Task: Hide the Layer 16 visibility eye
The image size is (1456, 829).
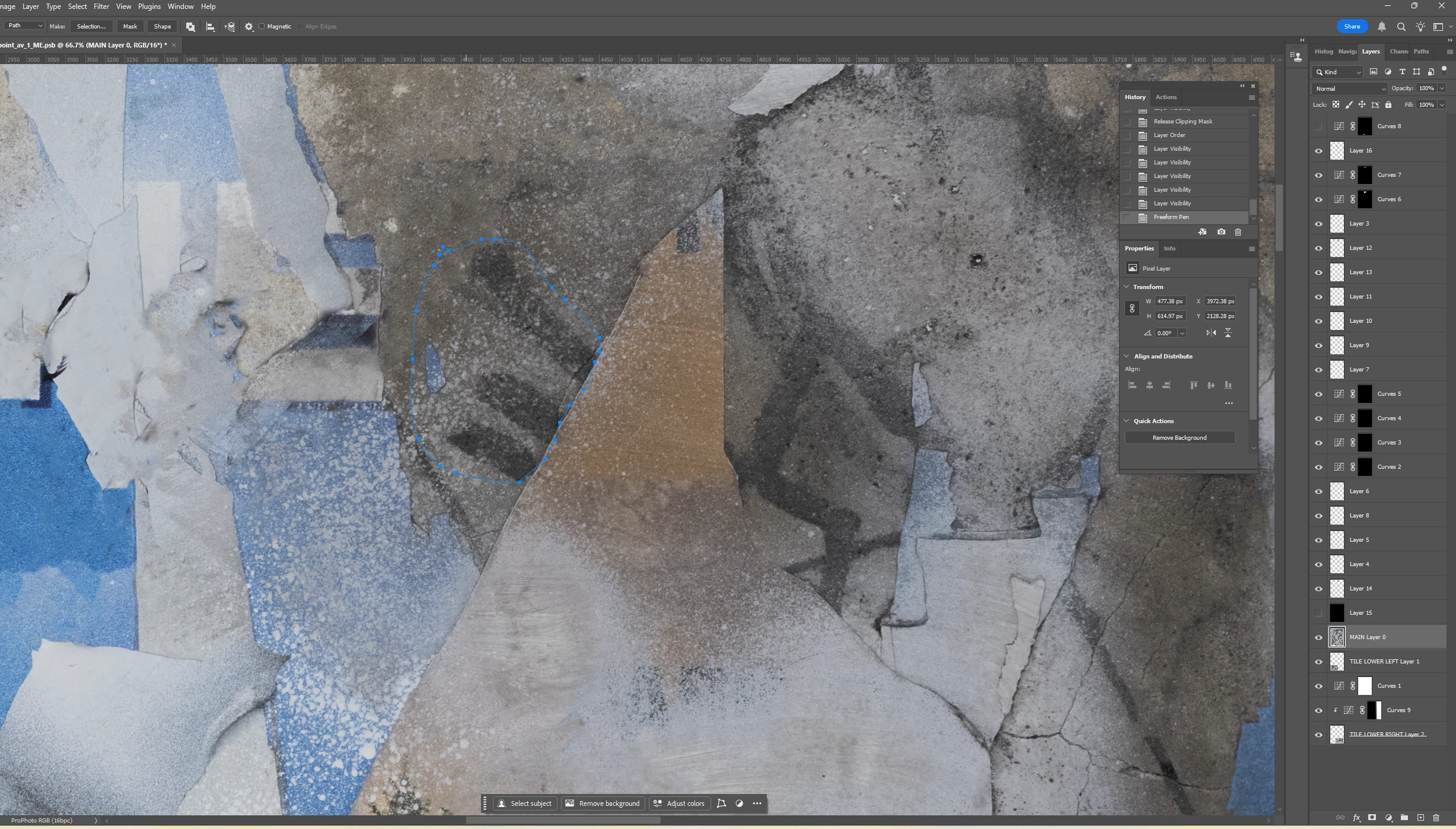Action: [x=1318, y=151]
